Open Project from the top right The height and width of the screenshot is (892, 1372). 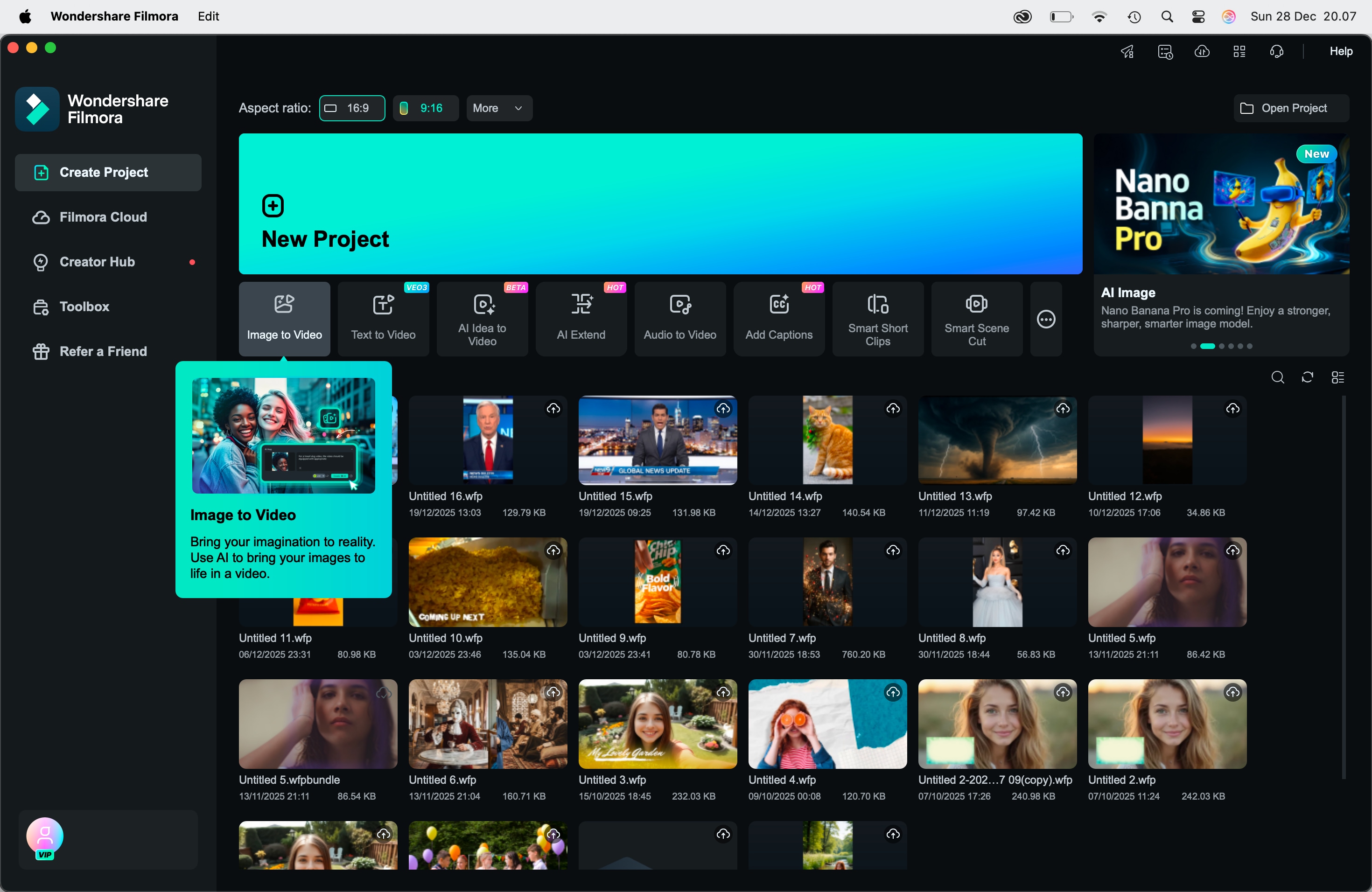(1290, 108)
